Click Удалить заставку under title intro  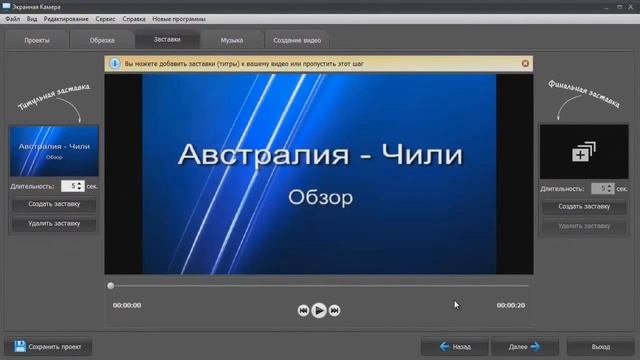pos(54,224)
